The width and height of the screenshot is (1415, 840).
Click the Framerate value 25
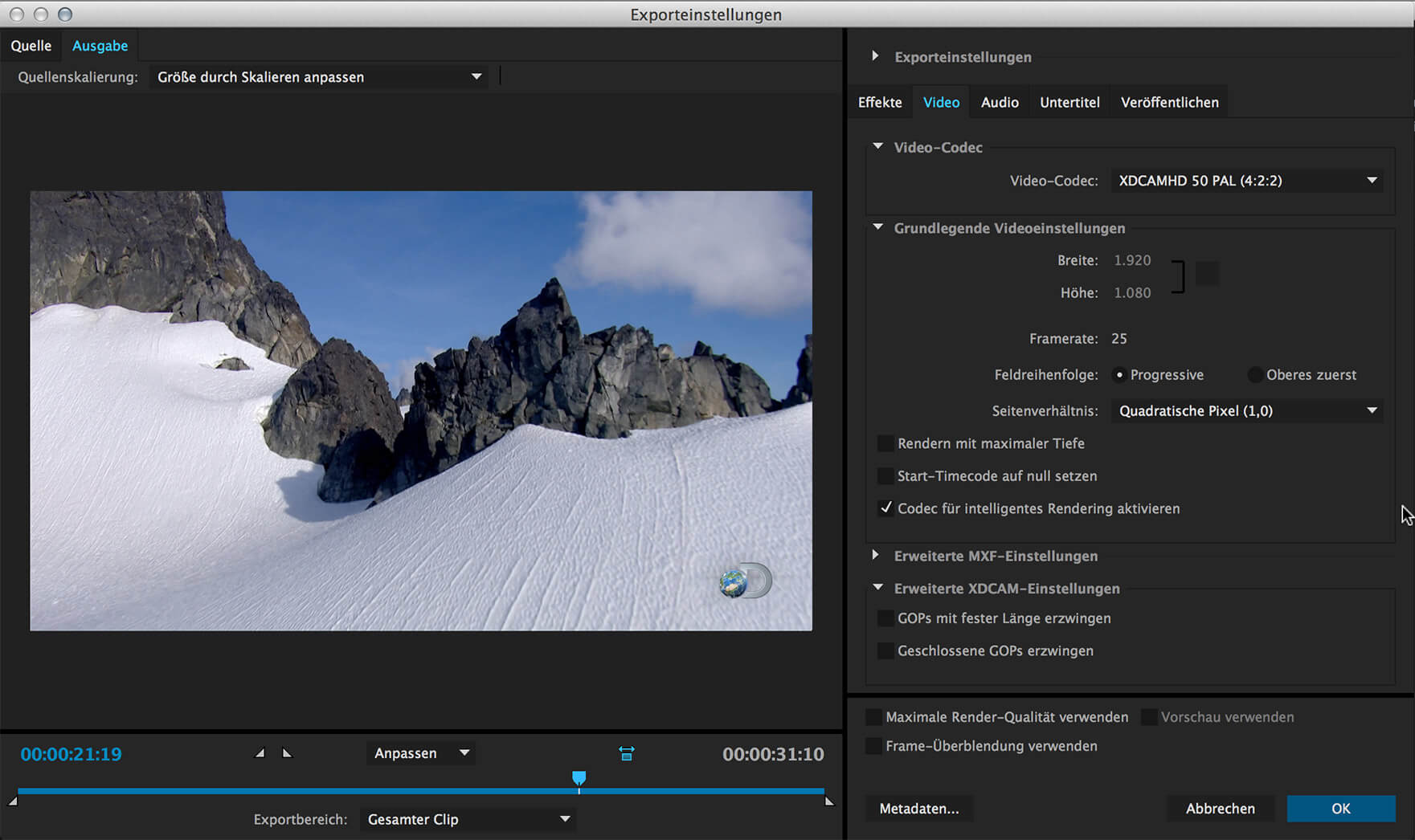pyautogui.click(x=1119, y=339)
